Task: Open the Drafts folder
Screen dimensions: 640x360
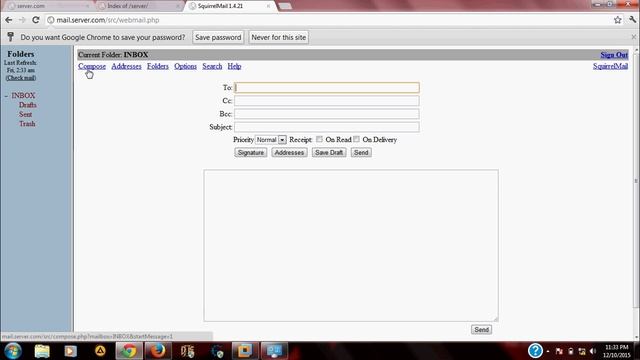Action: [x=27, y=105]
